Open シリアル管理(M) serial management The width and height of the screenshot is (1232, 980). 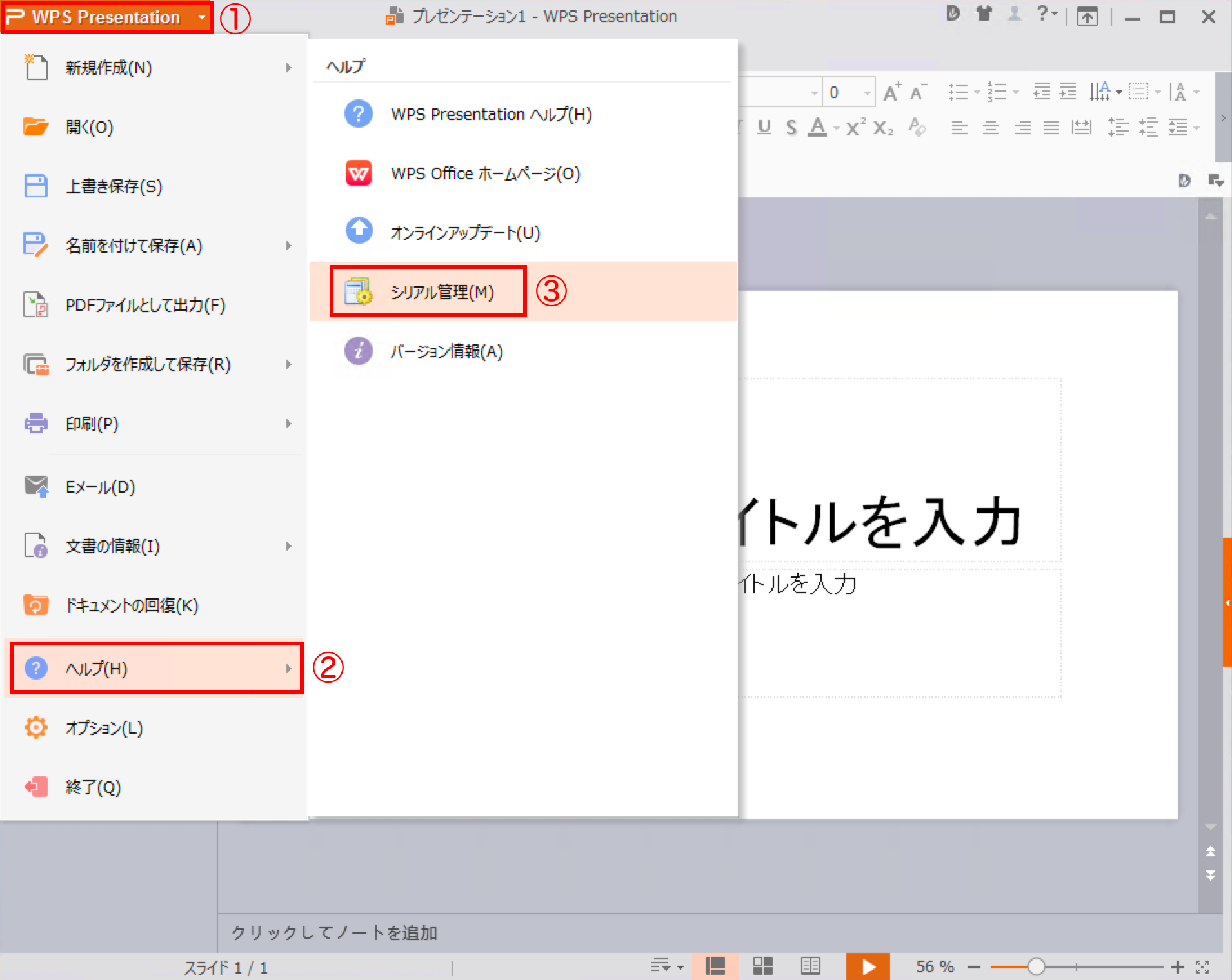click(x=523, y=292)
